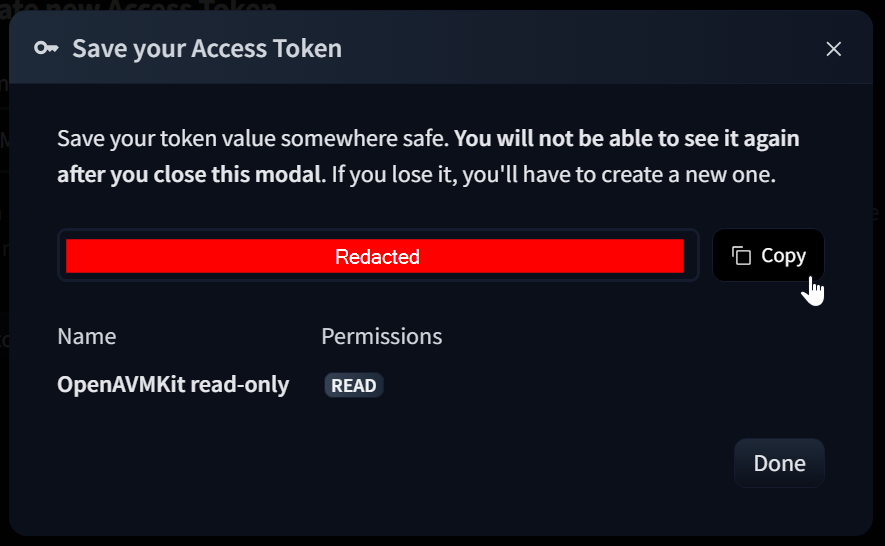Copy the access token value

point(768,255)
